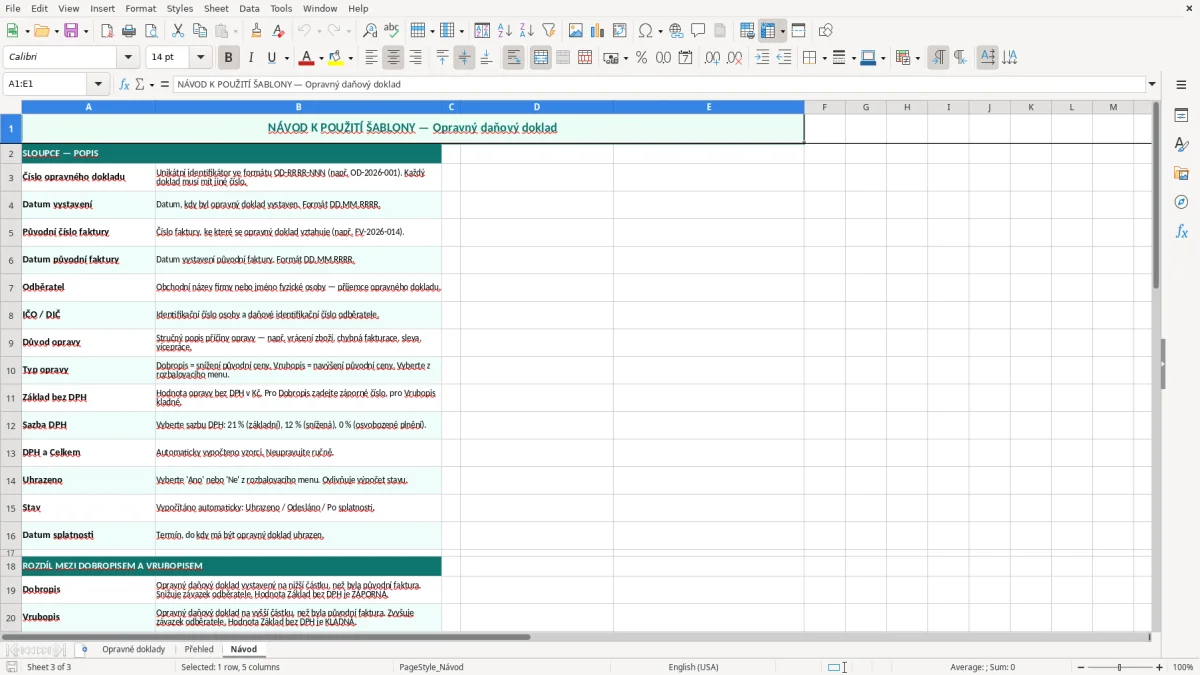The height and width of the screenshot is (675, 1200).
Task: Open the font color dropdown arrow
Action: click(320, 58)
